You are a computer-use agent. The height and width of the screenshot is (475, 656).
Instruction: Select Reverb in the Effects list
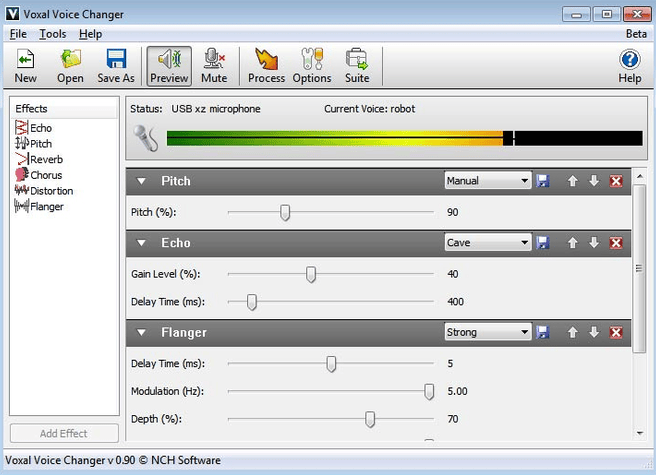click(x=39, y=159)
